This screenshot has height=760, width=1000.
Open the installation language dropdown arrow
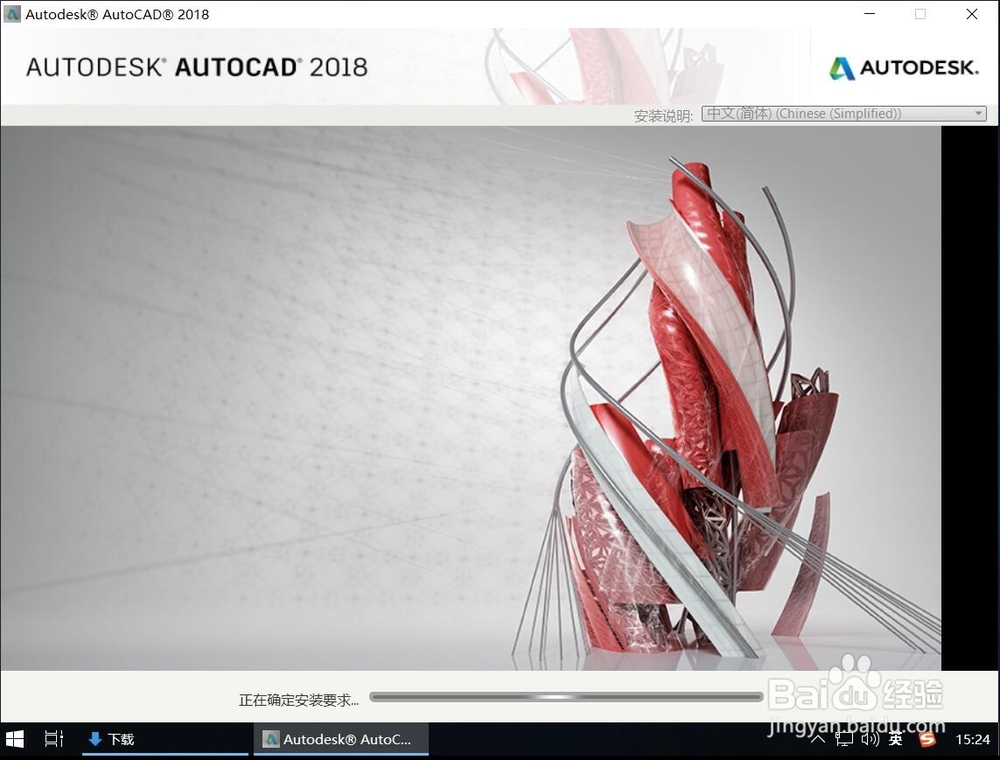point(978,113)
